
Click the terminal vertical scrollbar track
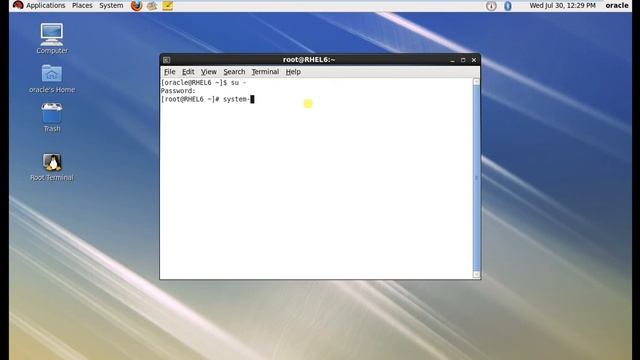coord(476,178)
